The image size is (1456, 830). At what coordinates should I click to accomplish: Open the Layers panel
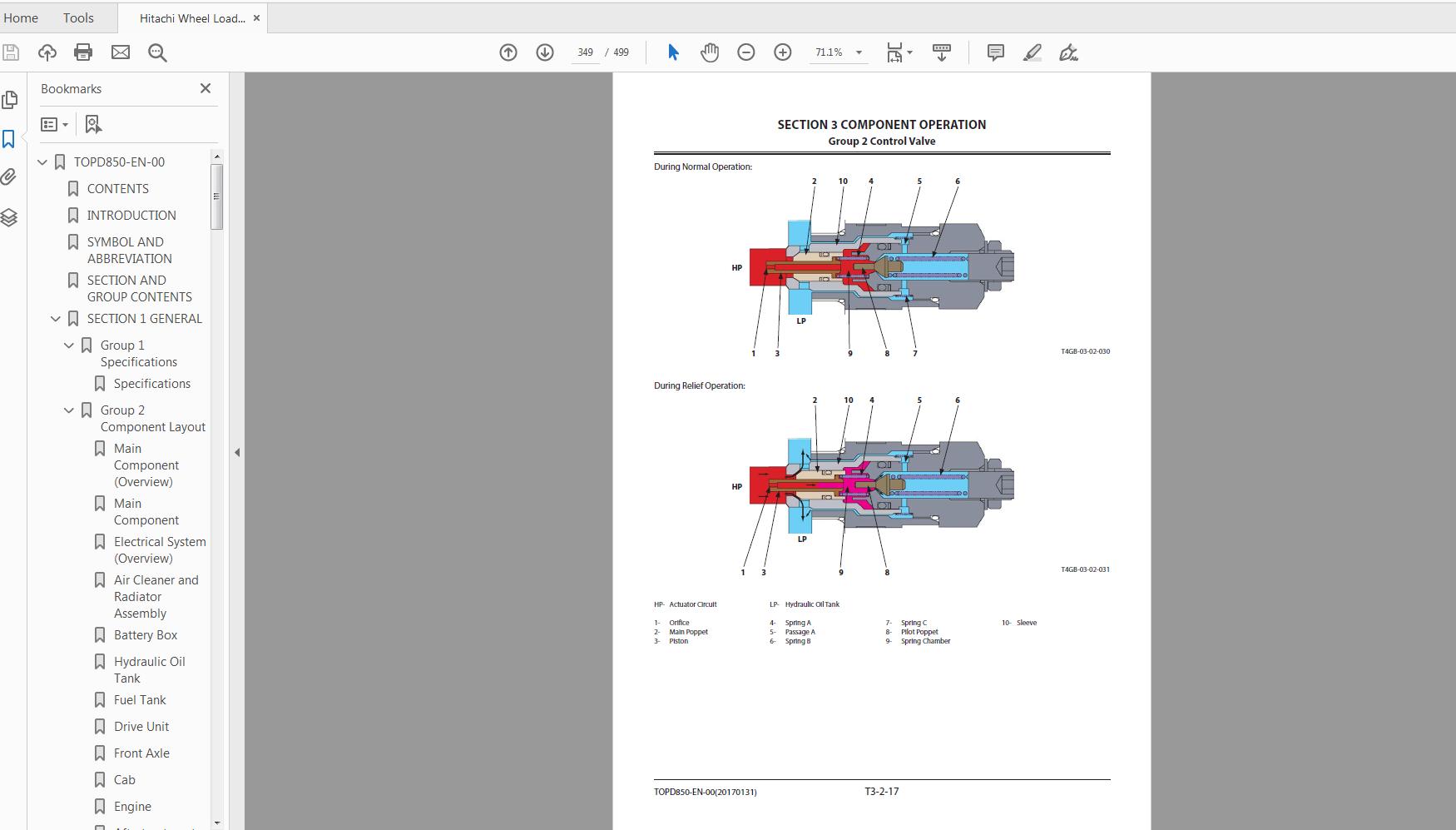tap(10, 217)
